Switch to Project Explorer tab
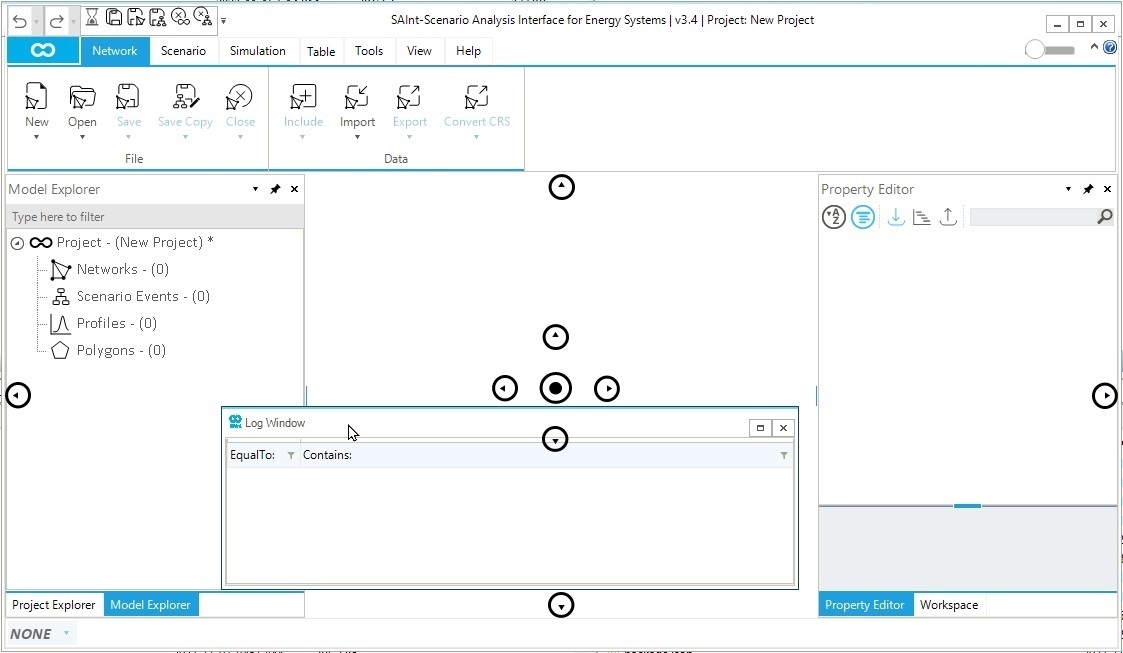Screen dimensions: 1123x653 pos(54,605)
